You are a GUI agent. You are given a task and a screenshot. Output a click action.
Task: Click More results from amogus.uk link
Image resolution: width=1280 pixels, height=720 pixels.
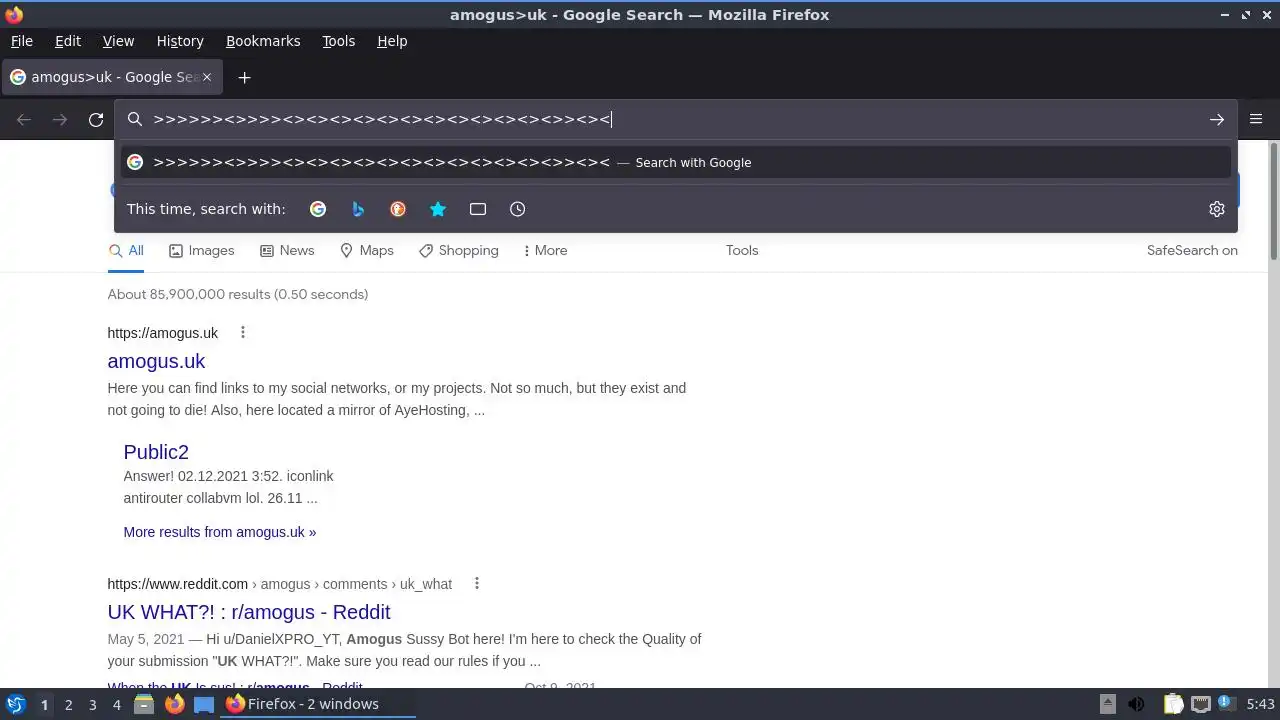pos(220,532)
